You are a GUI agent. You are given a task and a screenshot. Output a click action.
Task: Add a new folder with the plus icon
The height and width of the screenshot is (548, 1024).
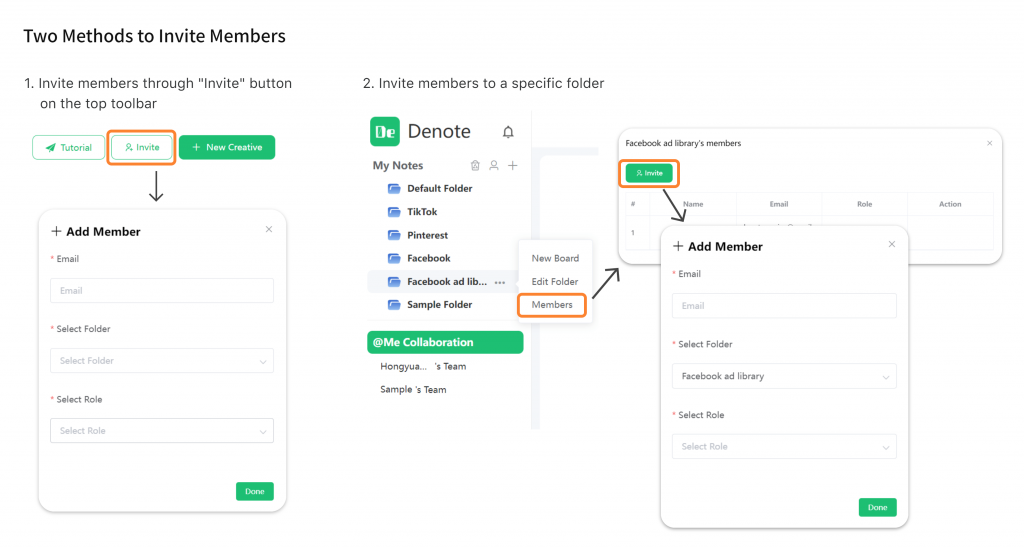tap(513, 165)
